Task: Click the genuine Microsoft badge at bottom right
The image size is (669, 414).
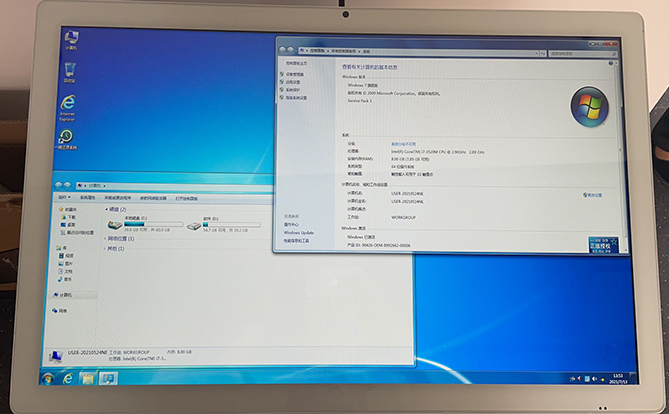Action: tap(603, 245)
